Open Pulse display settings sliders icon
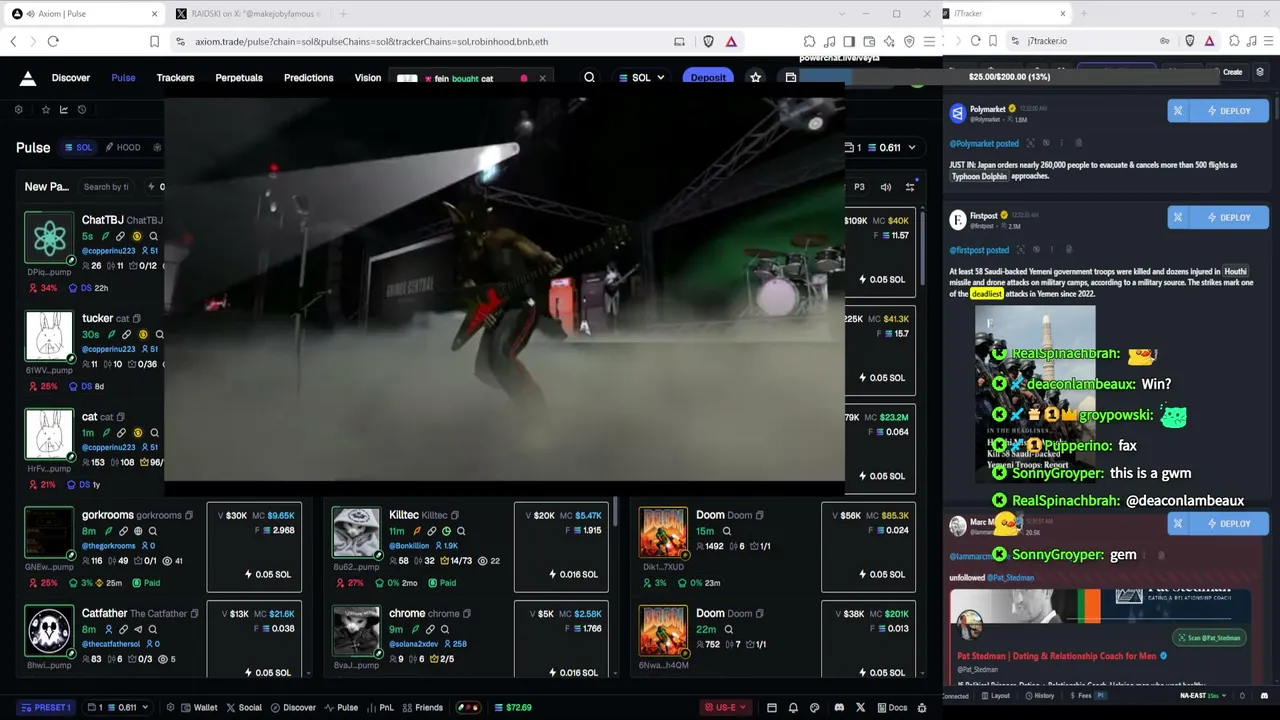Viewport: 1280px width, 720px height. [910, 187]
